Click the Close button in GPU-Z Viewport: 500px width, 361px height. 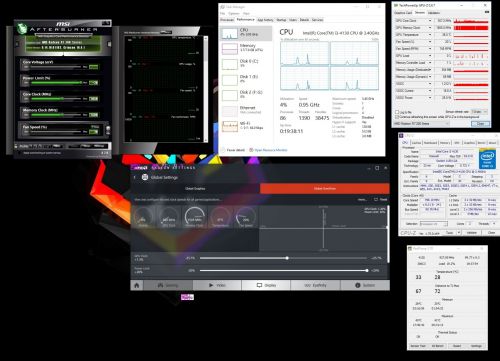coord(480,124)
